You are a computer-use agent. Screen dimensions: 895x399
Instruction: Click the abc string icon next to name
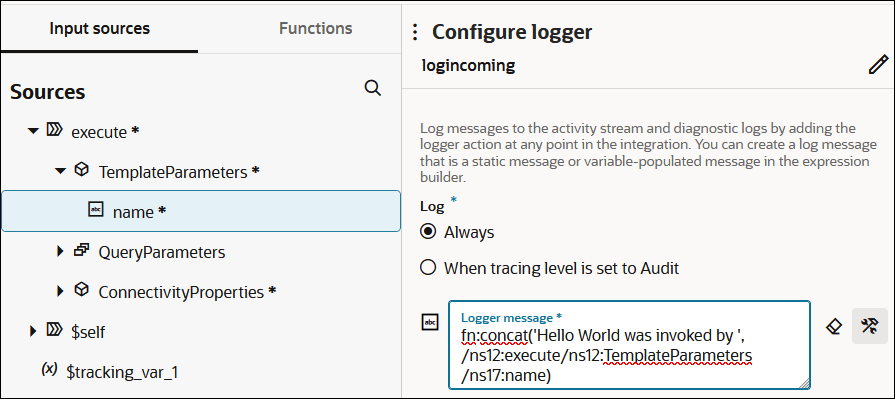[95, 209]
